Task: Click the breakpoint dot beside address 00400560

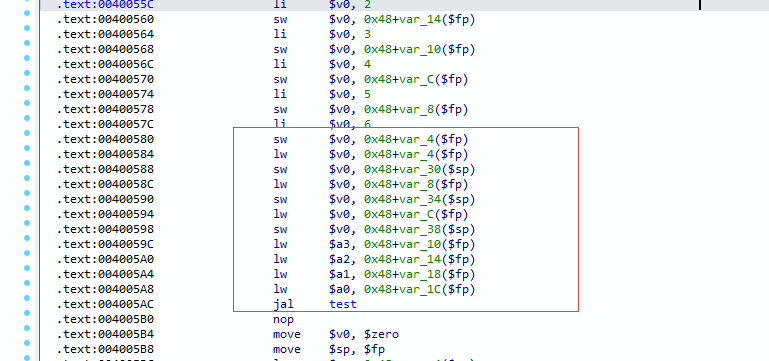Action: pyautogui.click(x=27, y=20)
